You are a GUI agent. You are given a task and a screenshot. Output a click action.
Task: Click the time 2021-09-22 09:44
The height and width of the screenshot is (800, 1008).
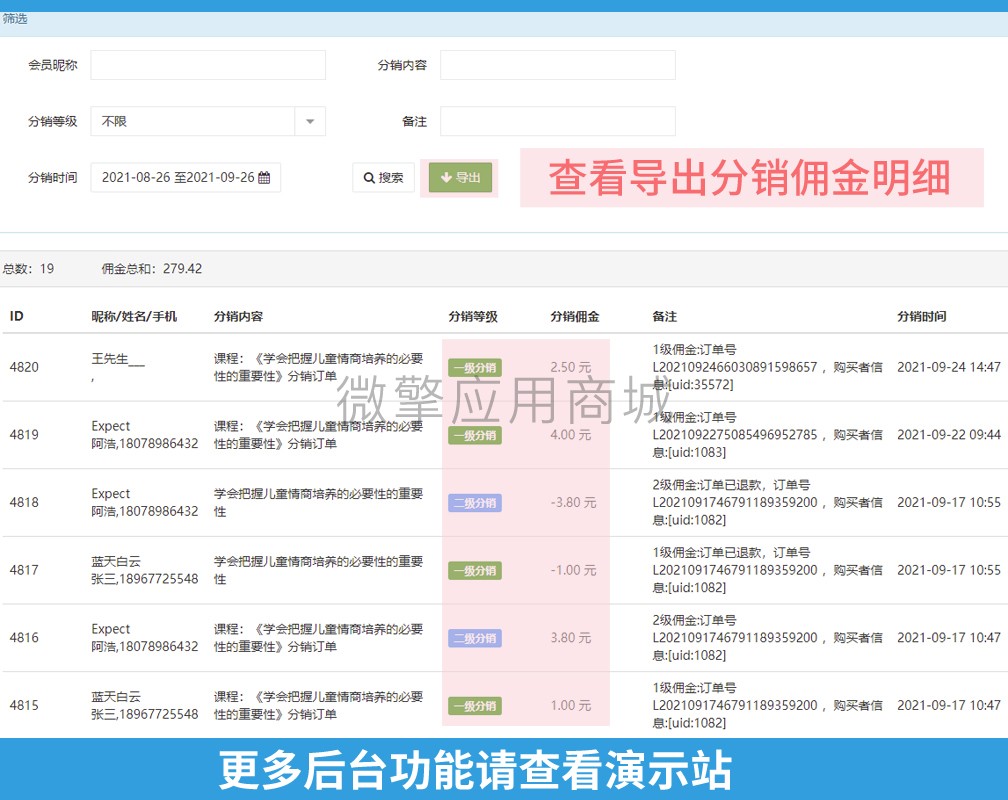pyautogui.click(x=949, y=435)
